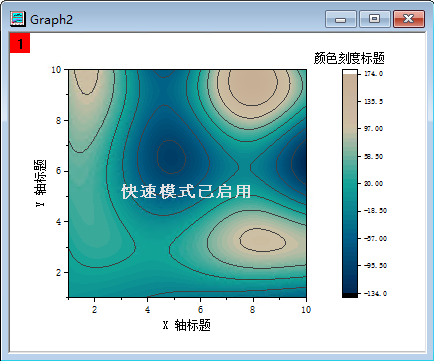Click the -134.0 color scale label
Image resolution: width=434 pixels, height=361 pixels.
pyautogui.click(x=375, y=294)
